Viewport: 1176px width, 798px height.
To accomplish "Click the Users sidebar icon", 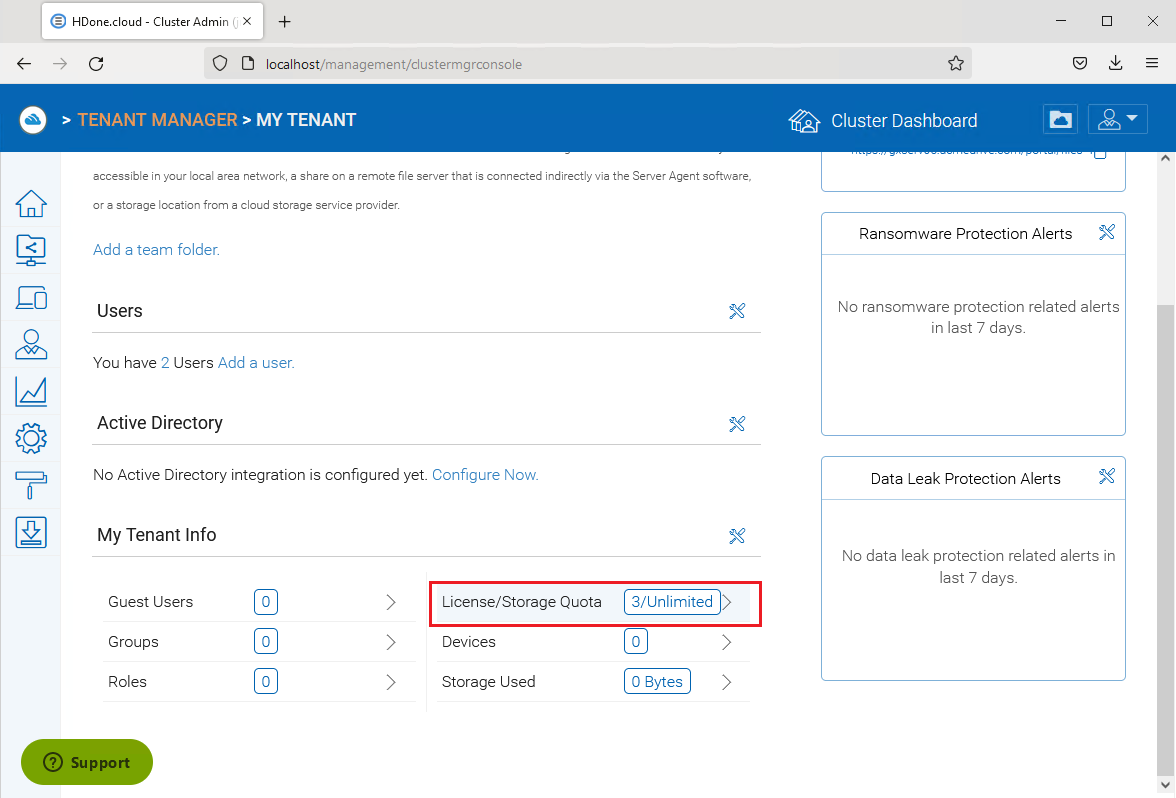I will 31,344.
